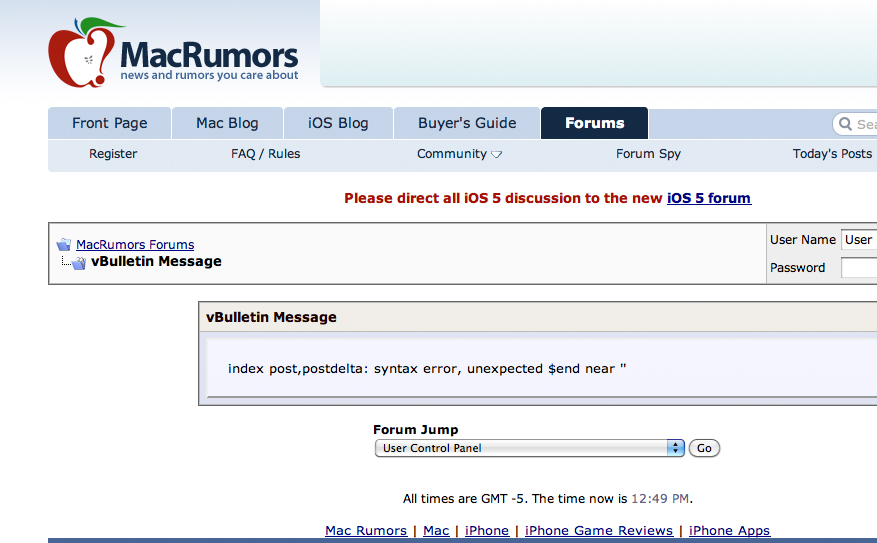The width and height of the screenshot is (877, 543).
Task: Click the MacRumors Forums folder icon
Action: [x=64, y=244]
